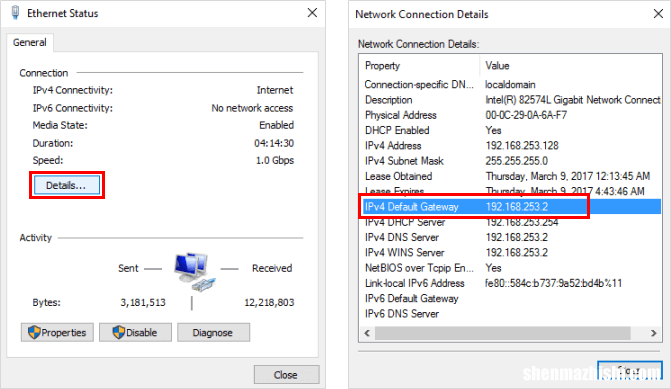Click the fe80 link-local address value
Viewport: 671px width, 389px height.
(x=553, y=283)
